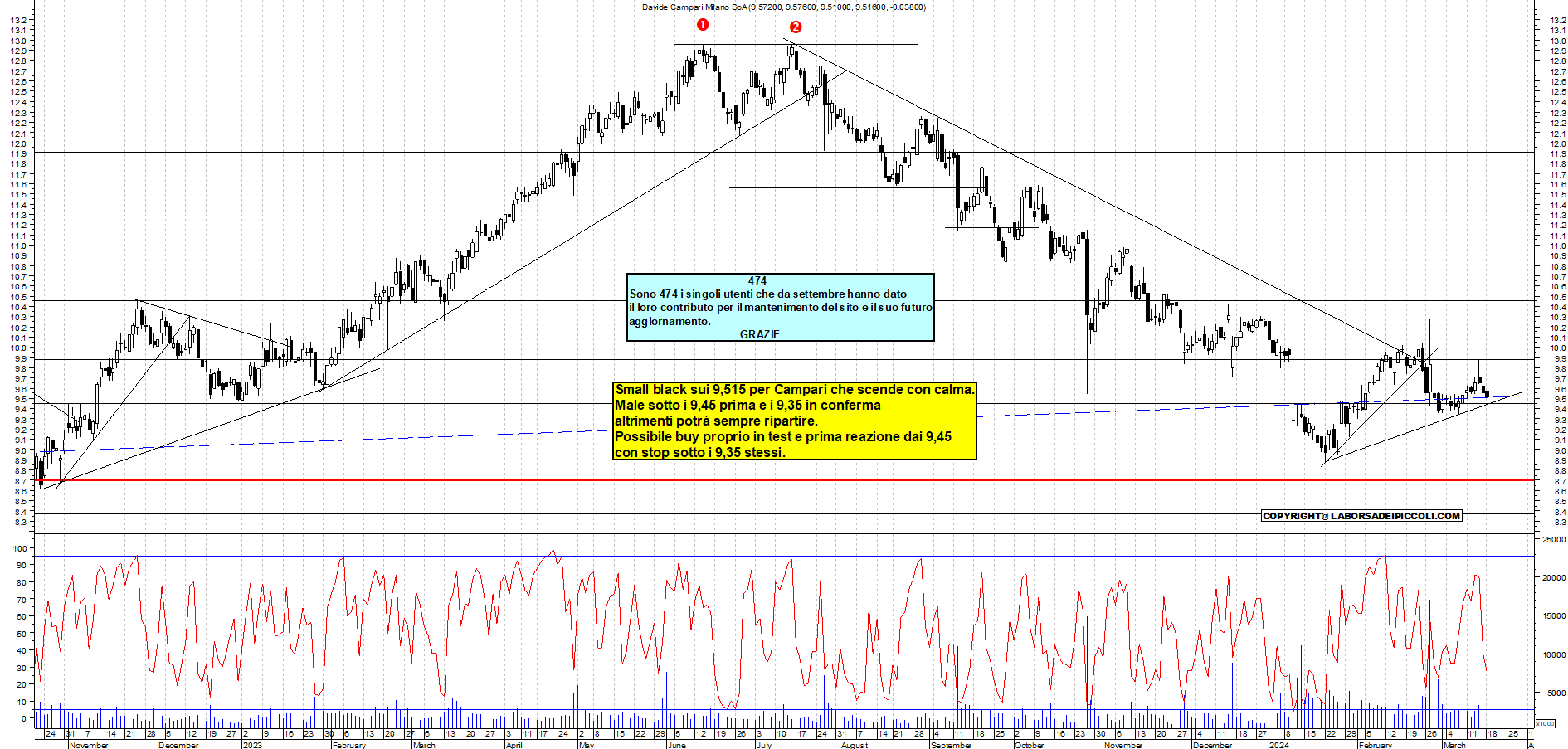Click 'Possibile buy proprio in test' line

coord(783,436)
